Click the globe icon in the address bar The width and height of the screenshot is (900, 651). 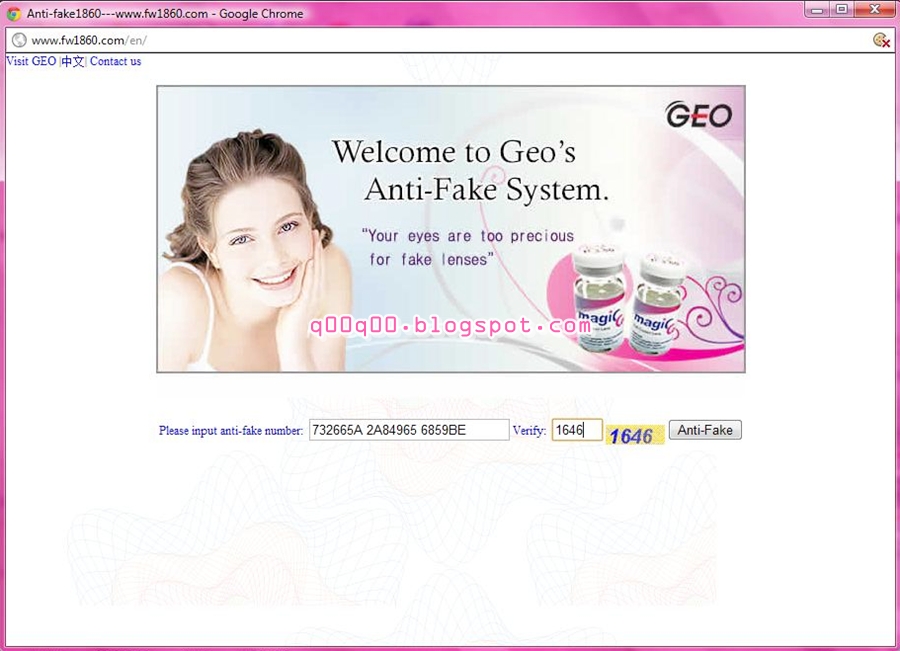point(18,41)
